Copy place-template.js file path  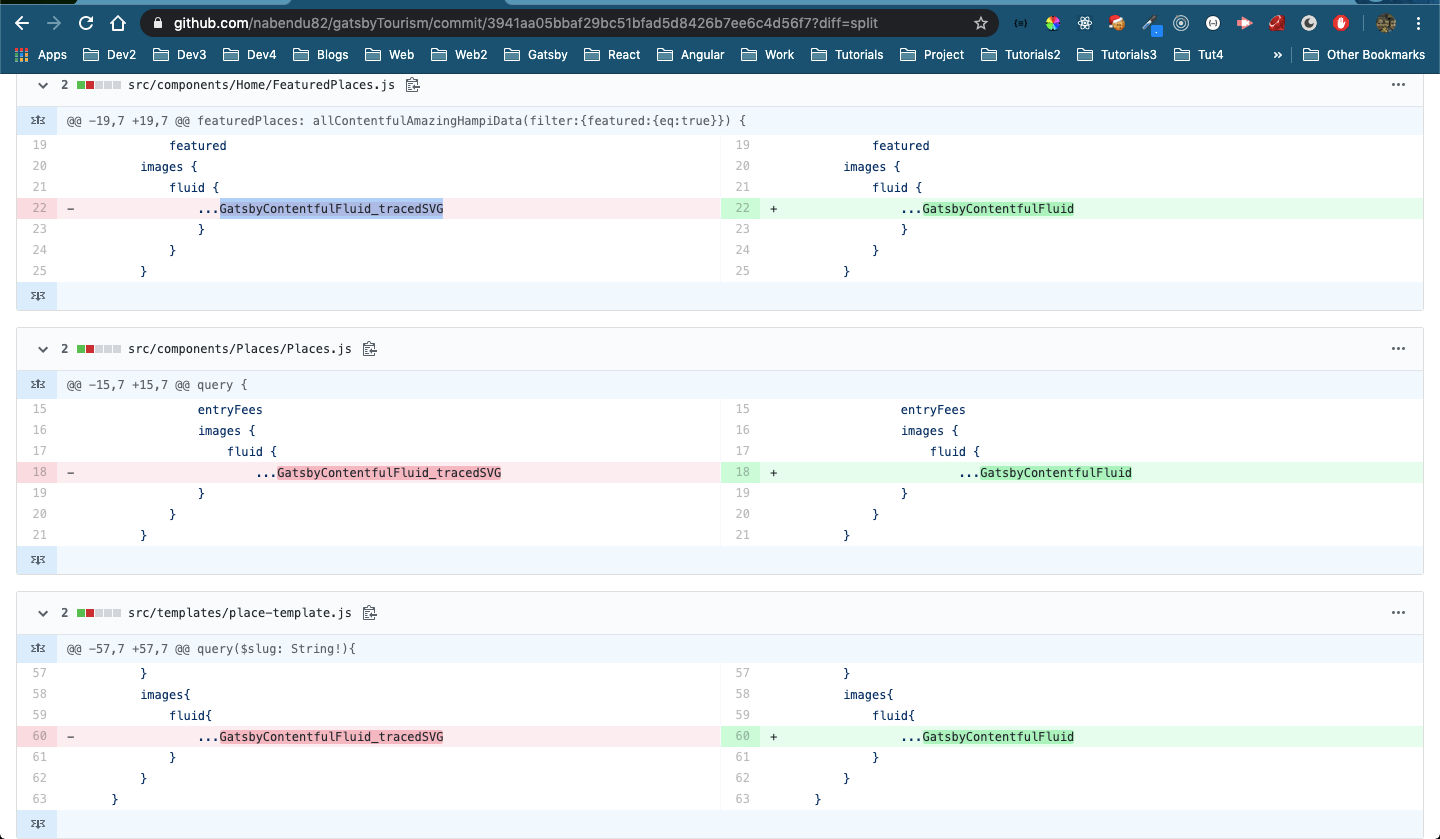pos(370,613)
